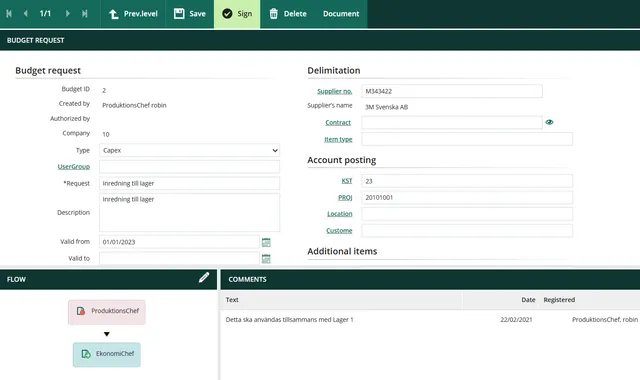Image resolution: width=640 pixels, height=380 pixels.
Task: Go to next record arrow
Action: [67, 13]
